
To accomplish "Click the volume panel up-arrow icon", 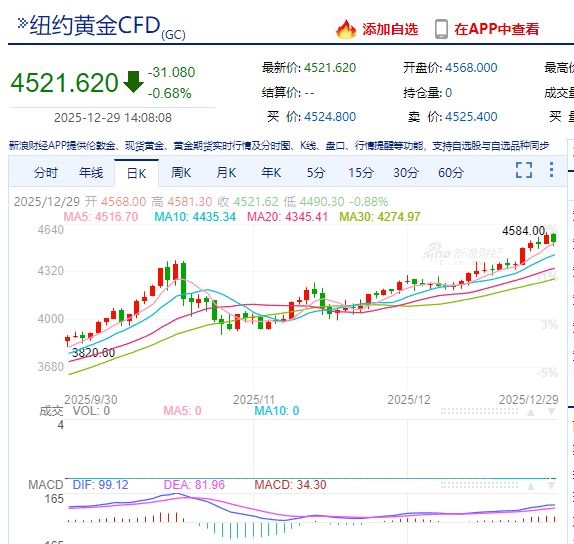I will point(531,413).
